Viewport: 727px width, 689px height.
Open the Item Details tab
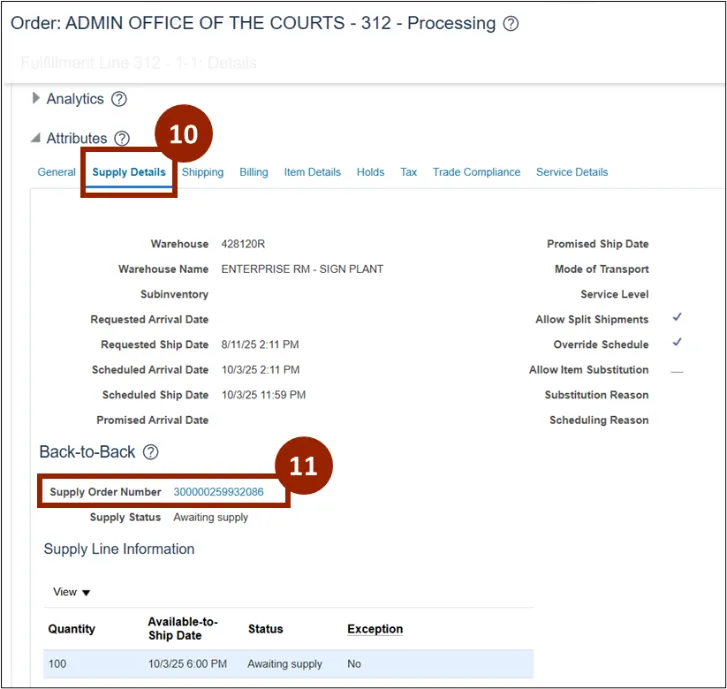(312, 172)
